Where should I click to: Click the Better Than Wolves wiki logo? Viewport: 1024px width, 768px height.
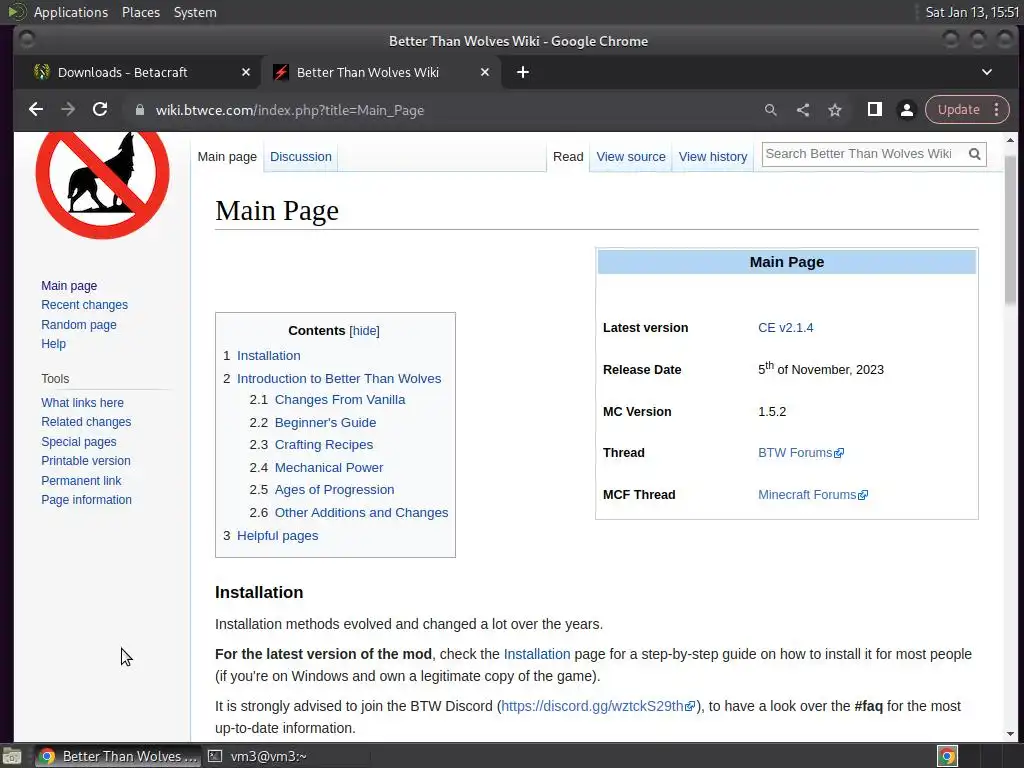click(103, 184)
